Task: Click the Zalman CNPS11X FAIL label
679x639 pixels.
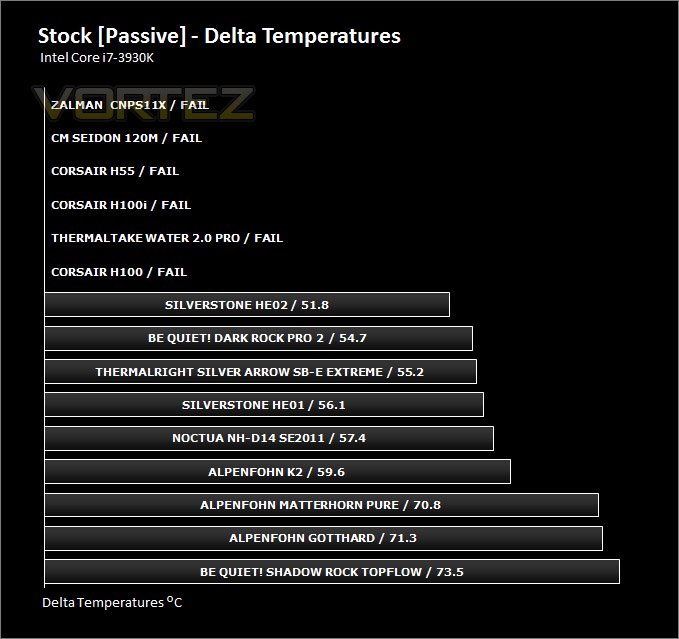Action: pos(130,105)
